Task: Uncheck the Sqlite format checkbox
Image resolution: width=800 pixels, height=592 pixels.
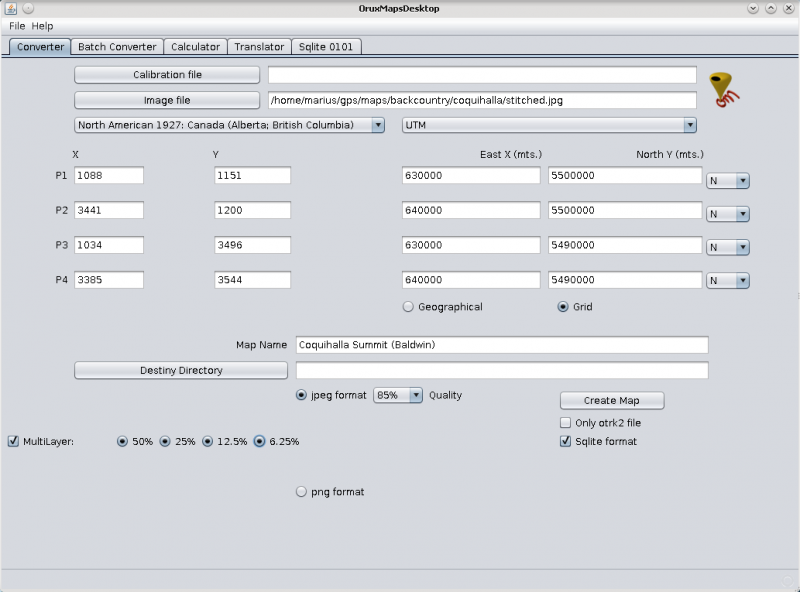Action: pyautogui.click(x=566, y=441)
